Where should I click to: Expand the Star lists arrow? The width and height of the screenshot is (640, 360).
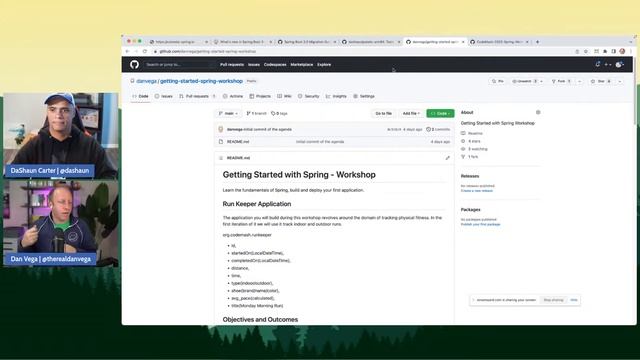pyautogui.click(x=620, y=81)
